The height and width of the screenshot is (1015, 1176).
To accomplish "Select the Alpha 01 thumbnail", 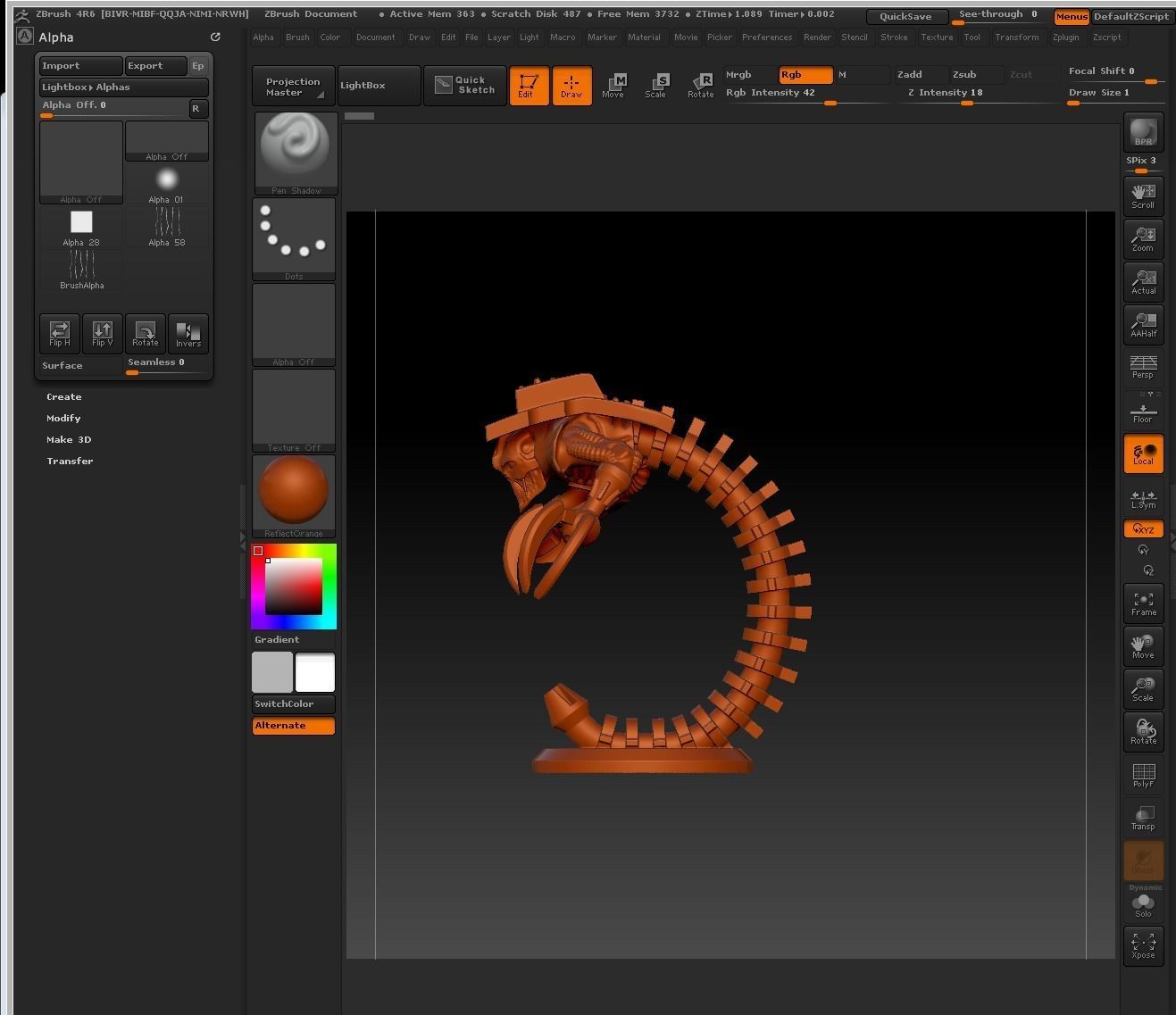I will pos(167,185).
